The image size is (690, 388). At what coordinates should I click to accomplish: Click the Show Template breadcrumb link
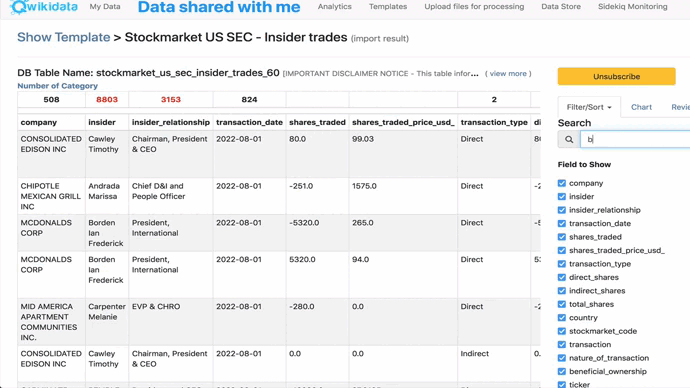(63, 37)
